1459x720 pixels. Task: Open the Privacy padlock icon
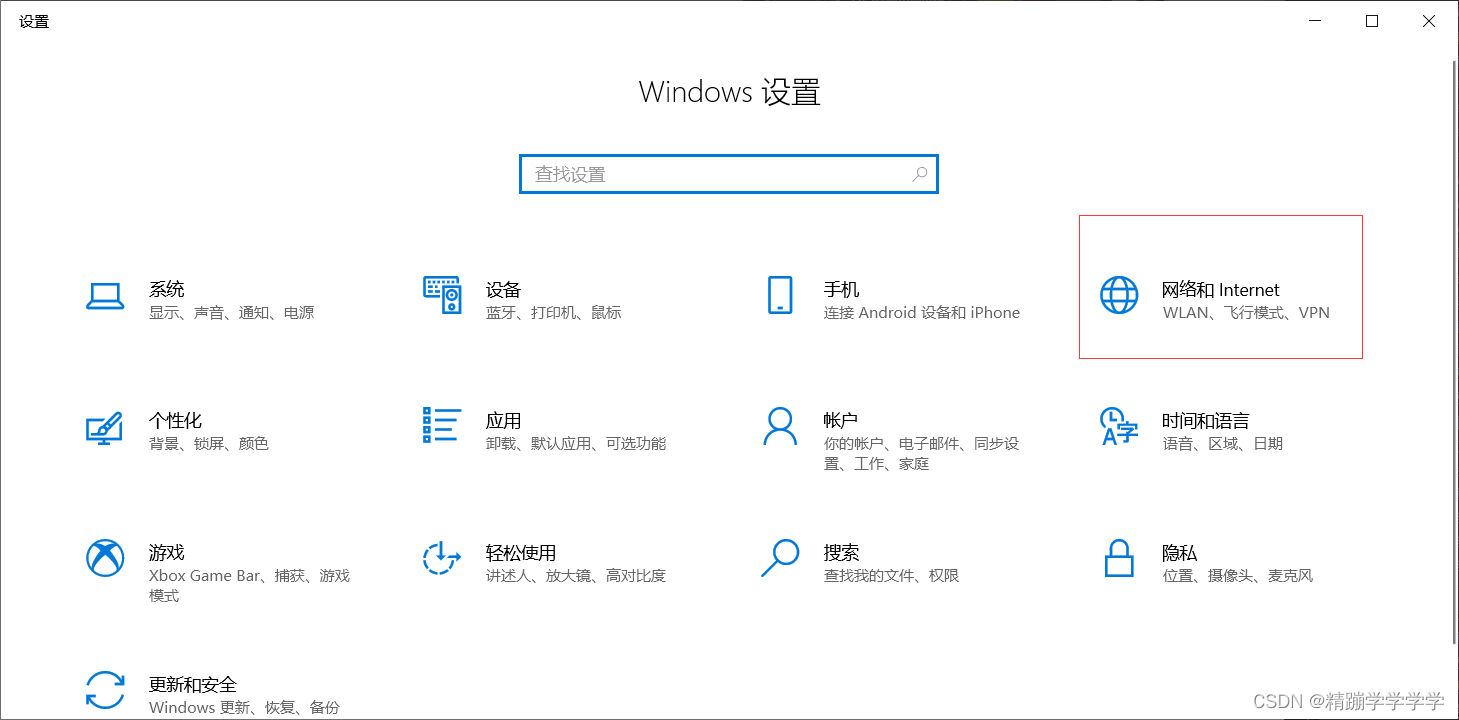pos(1119,558)
